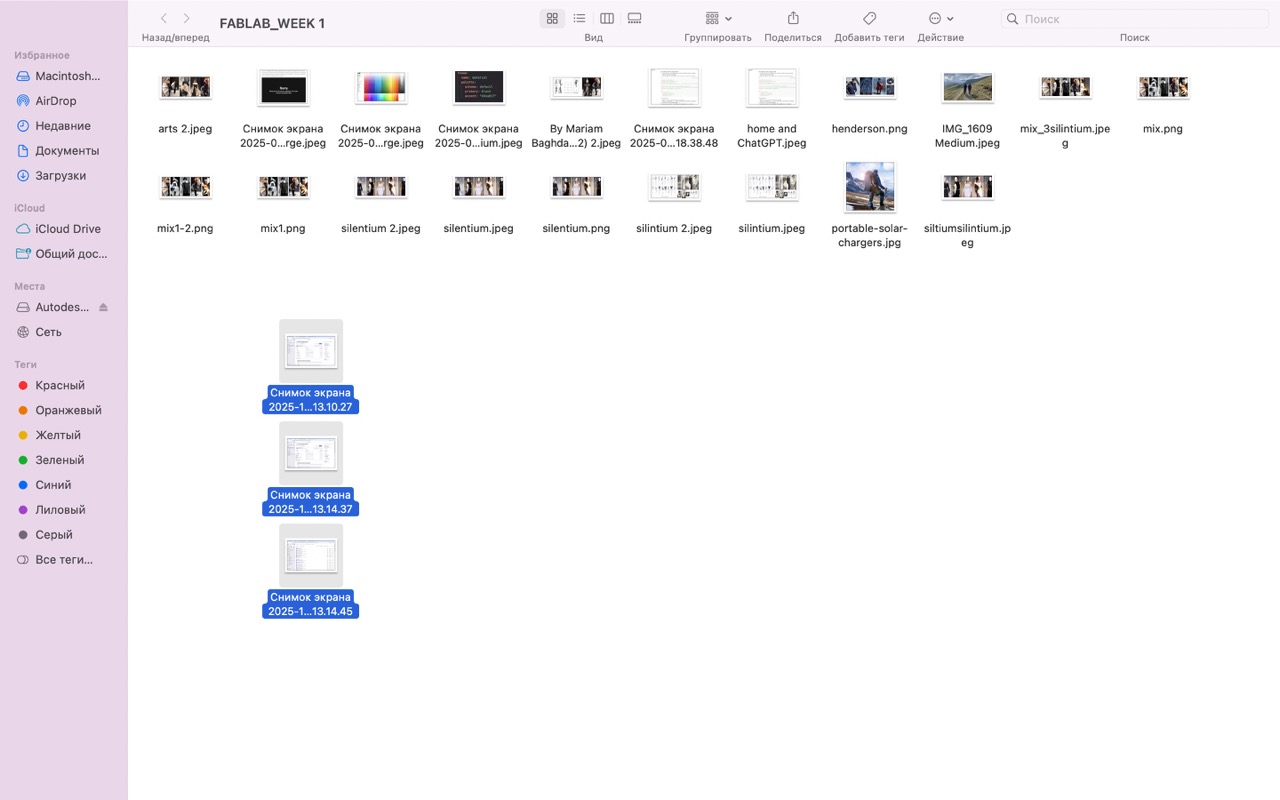Screen dimensions: 1280x800
Task: Eject the Autodesk volume in sidebar
Action: [103, 307]
